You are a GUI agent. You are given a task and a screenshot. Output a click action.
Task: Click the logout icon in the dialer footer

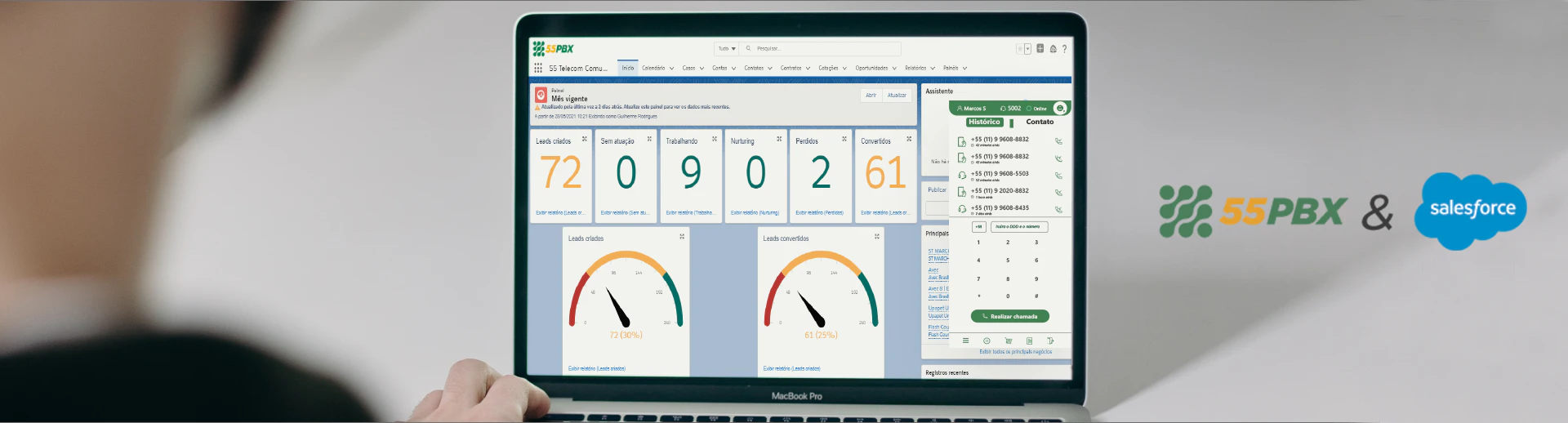[1050, 341]
